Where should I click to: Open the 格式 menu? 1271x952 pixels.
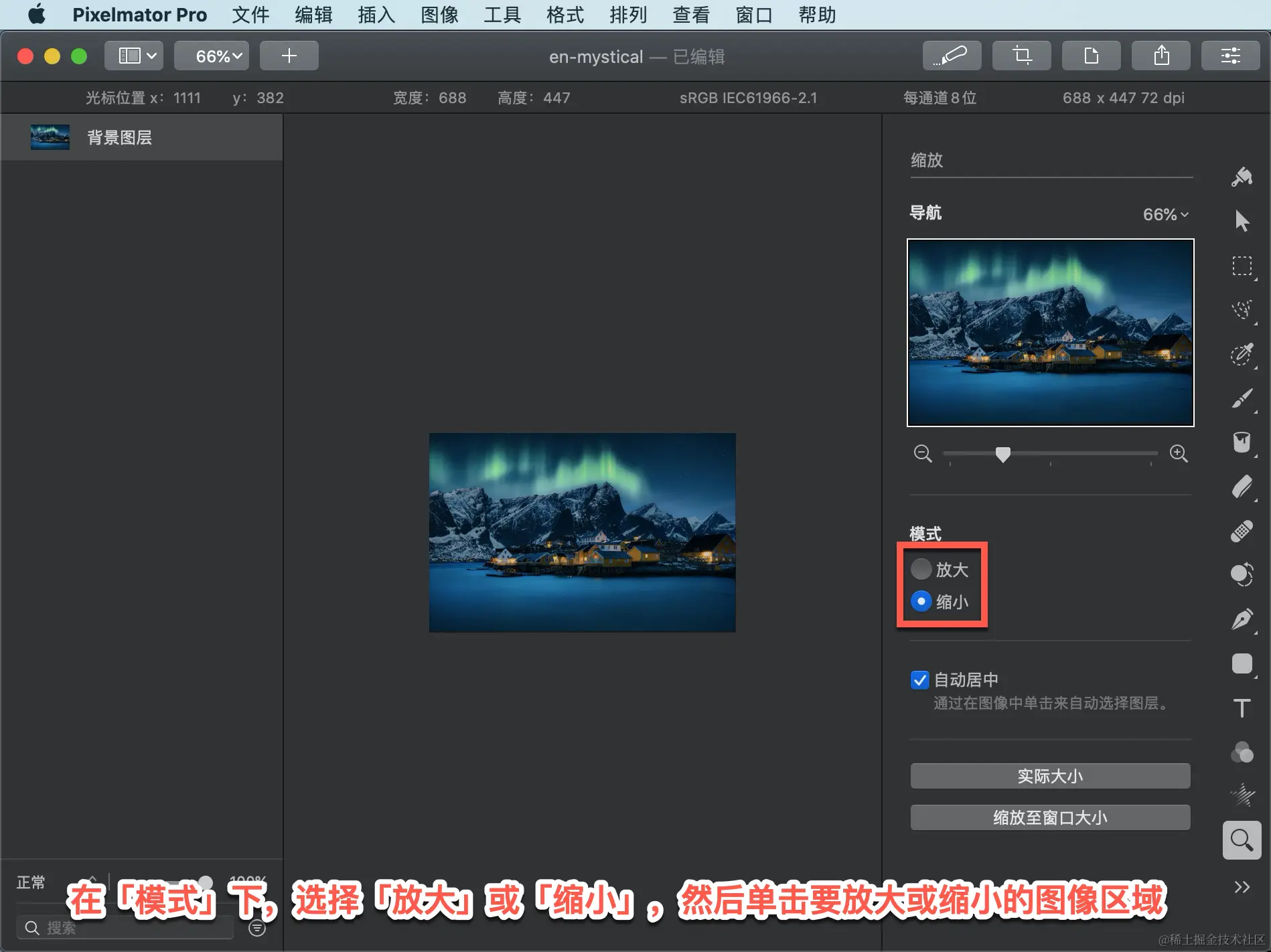coord(565,15)
